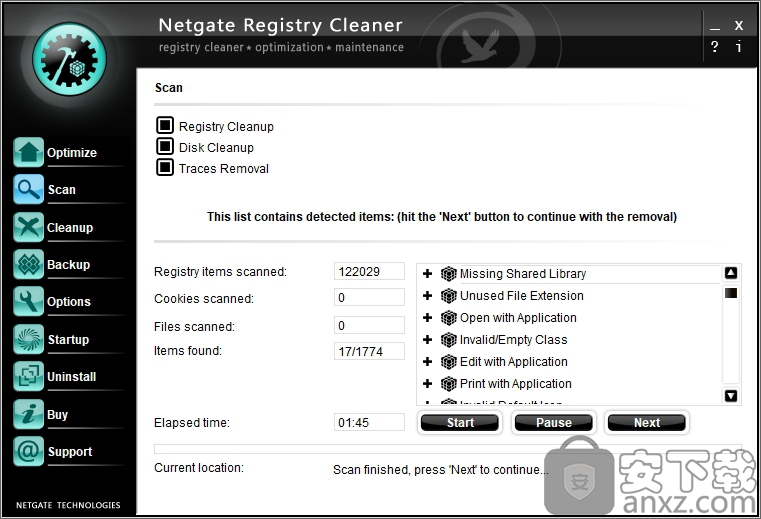
Task: Click the Cleanup X icon
Action: (29, 227)
